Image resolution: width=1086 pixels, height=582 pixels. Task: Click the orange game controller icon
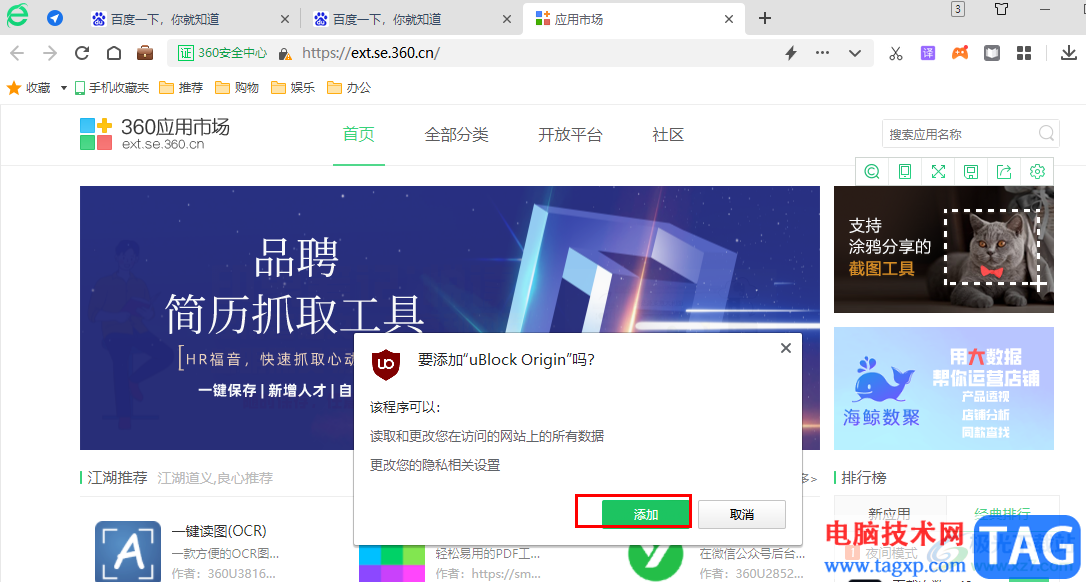960,53
